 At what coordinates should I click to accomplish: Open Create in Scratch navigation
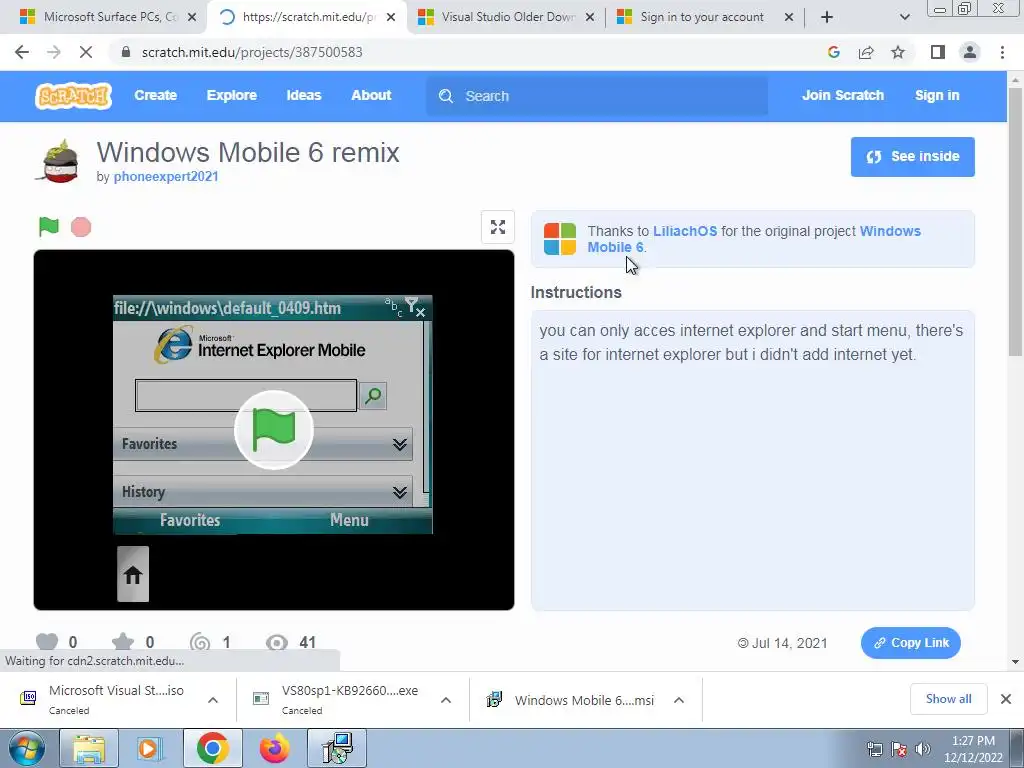click(x=155, y=95)
